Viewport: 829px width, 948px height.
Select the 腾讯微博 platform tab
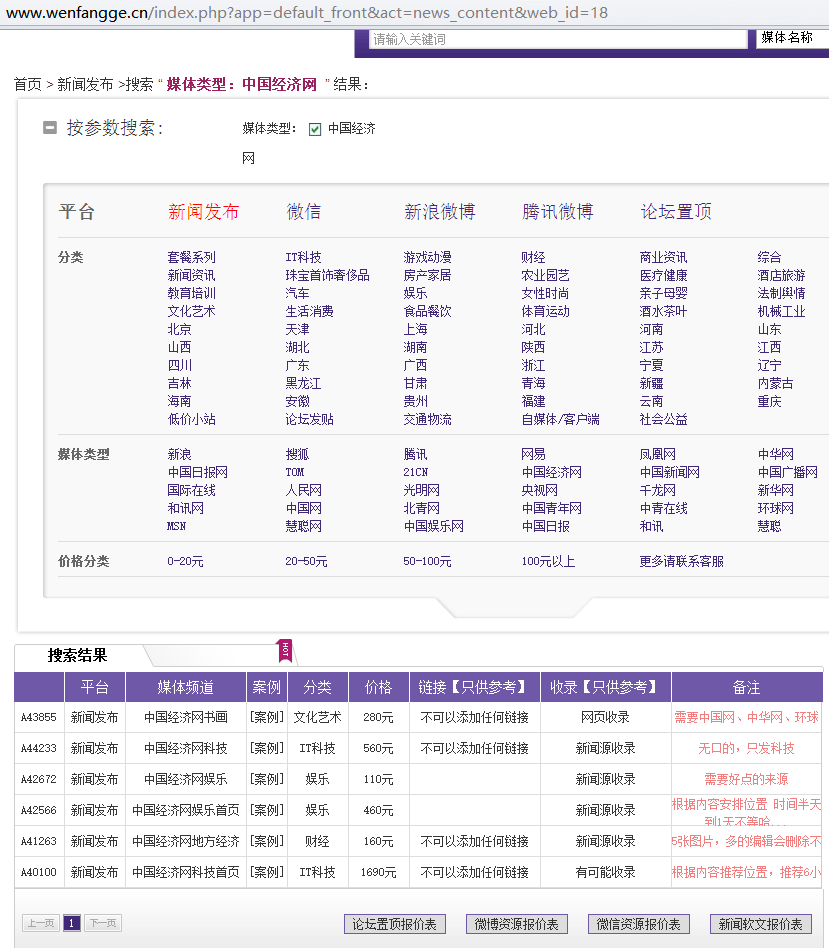click(557, 212)
